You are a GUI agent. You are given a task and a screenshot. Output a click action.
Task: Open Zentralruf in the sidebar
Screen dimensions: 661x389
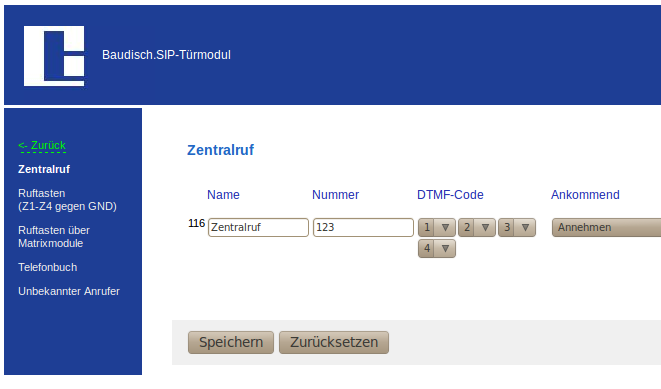44,169
